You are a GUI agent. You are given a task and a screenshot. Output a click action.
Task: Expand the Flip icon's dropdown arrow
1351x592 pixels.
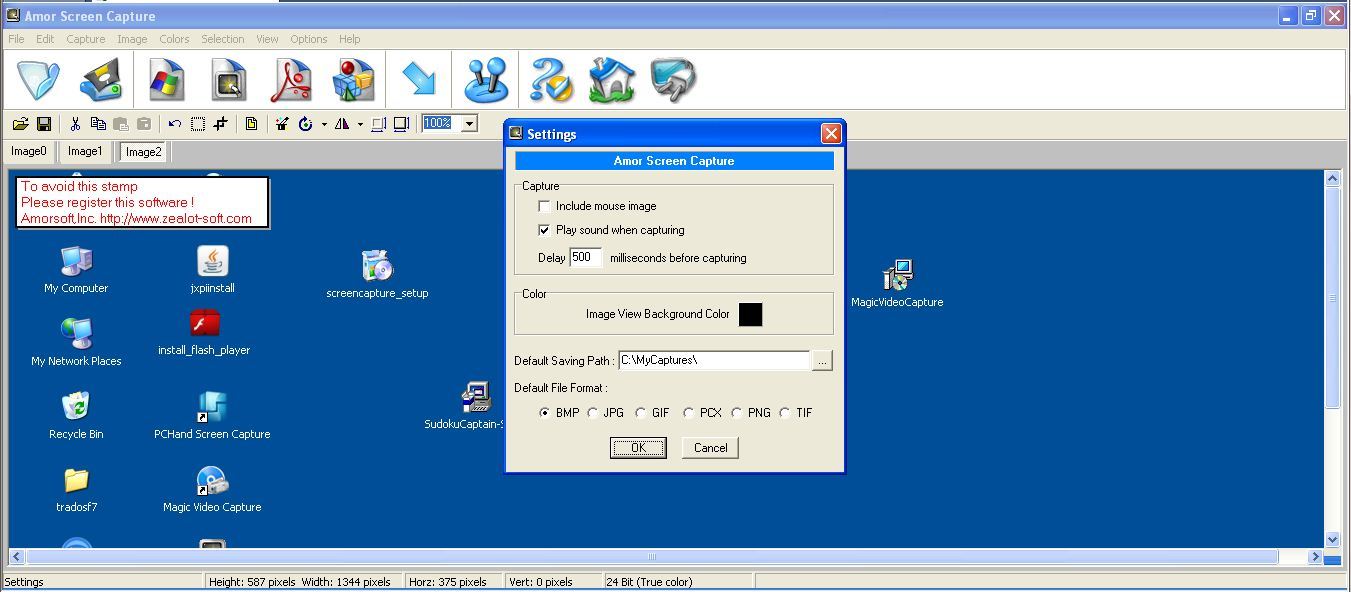(360, 124)
